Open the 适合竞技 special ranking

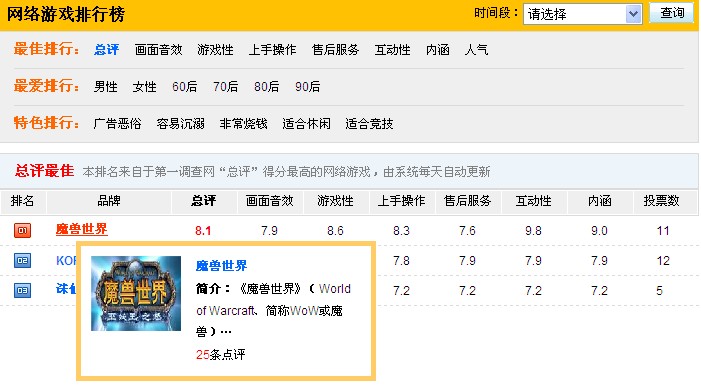(369, 123)
